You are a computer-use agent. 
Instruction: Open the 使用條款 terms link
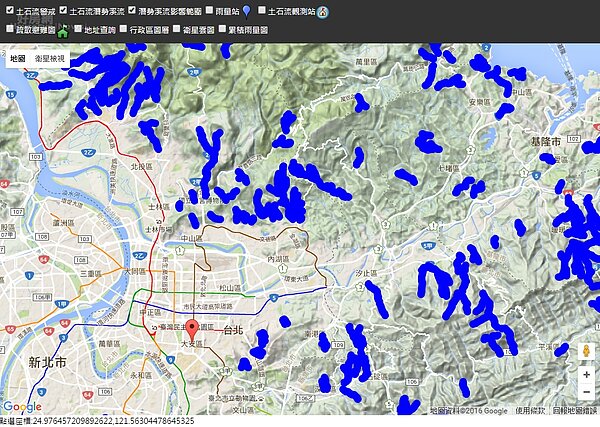pyautogui.click(x=530, y=411)
